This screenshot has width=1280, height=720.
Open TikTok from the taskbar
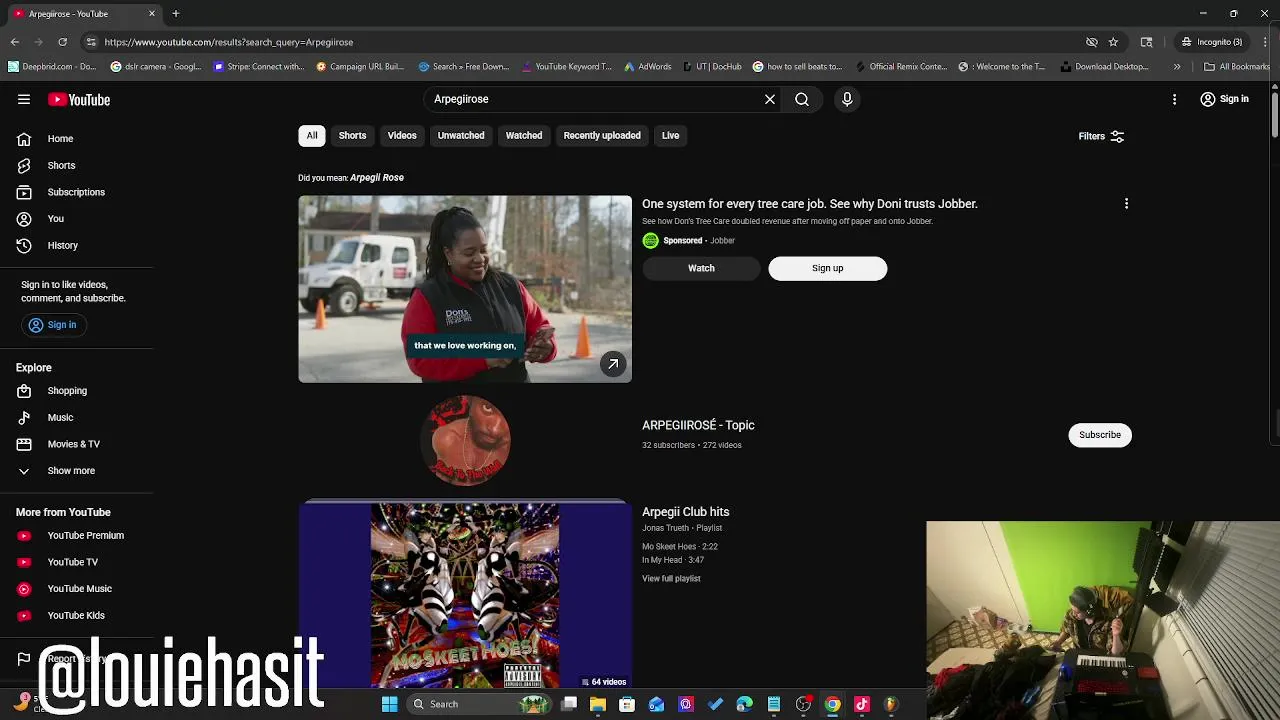coord(862,704)
